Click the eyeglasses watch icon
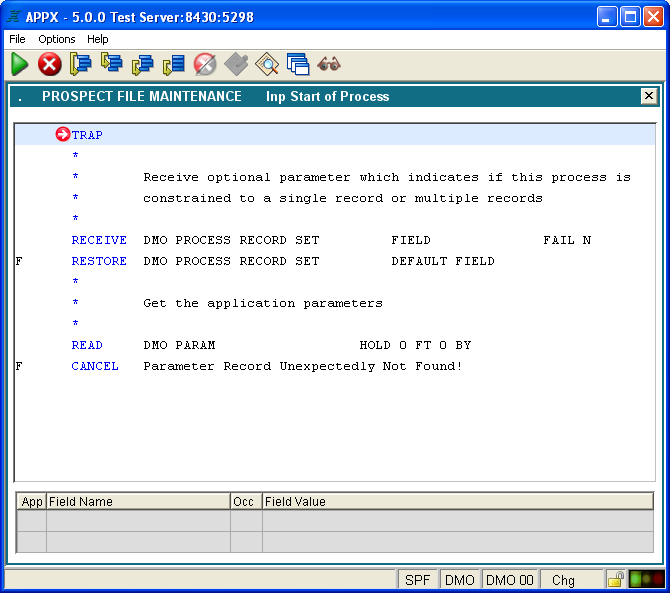This screenshot has height=593, width=670. tap(329, 64)
